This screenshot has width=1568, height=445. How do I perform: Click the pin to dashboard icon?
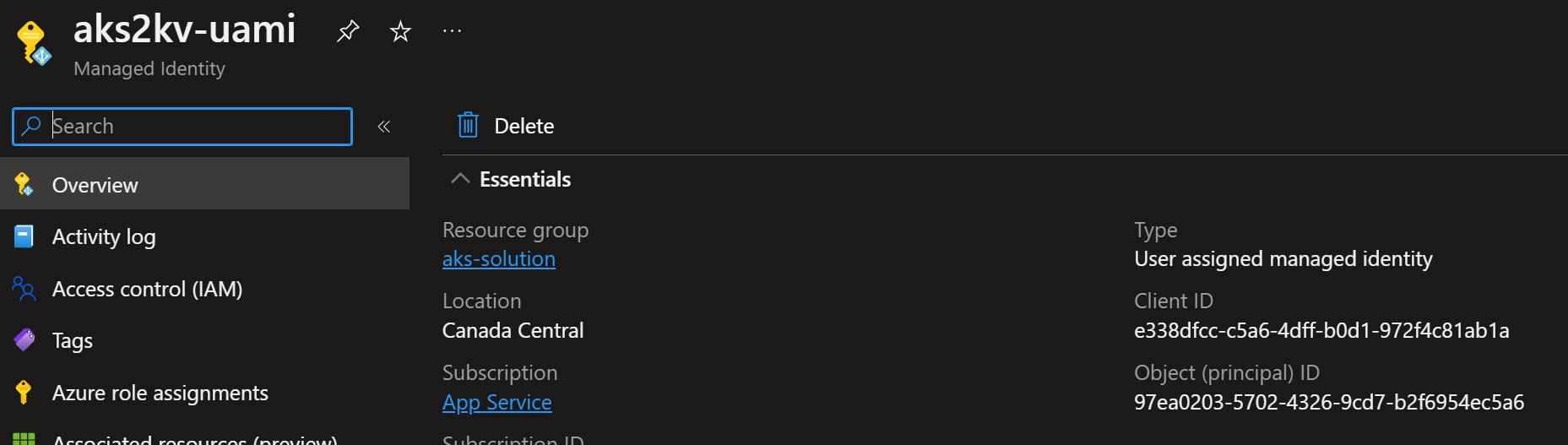pos(348,32)
